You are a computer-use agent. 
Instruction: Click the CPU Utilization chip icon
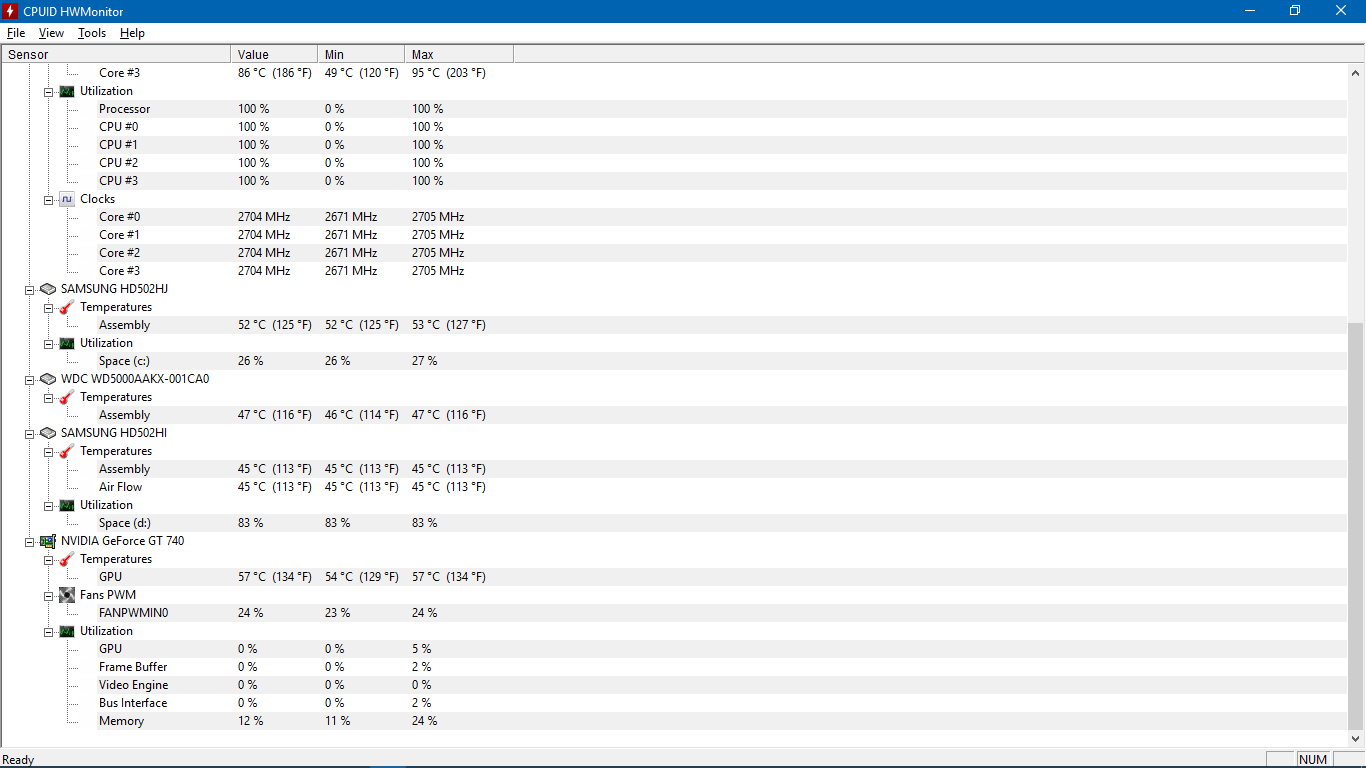[67, 91]
